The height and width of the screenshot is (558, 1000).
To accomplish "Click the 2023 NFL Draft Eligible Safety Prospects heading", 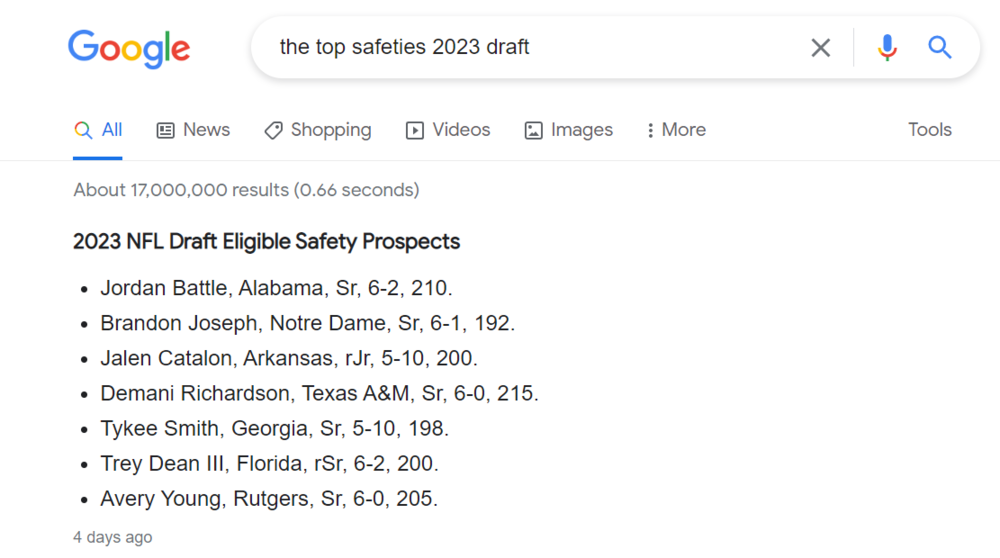I will click(267, 241).
